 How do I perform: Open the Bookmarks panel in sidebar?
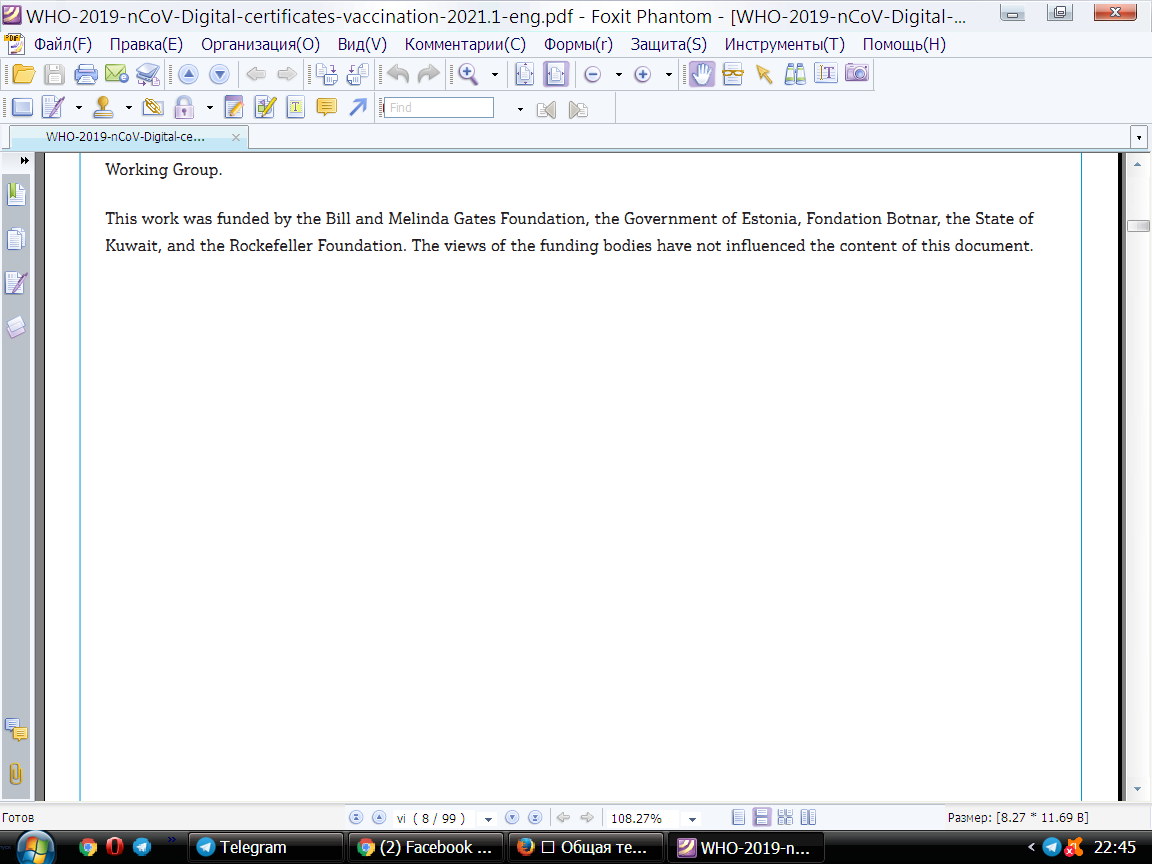pyautogui.click(x=16, y=195)
